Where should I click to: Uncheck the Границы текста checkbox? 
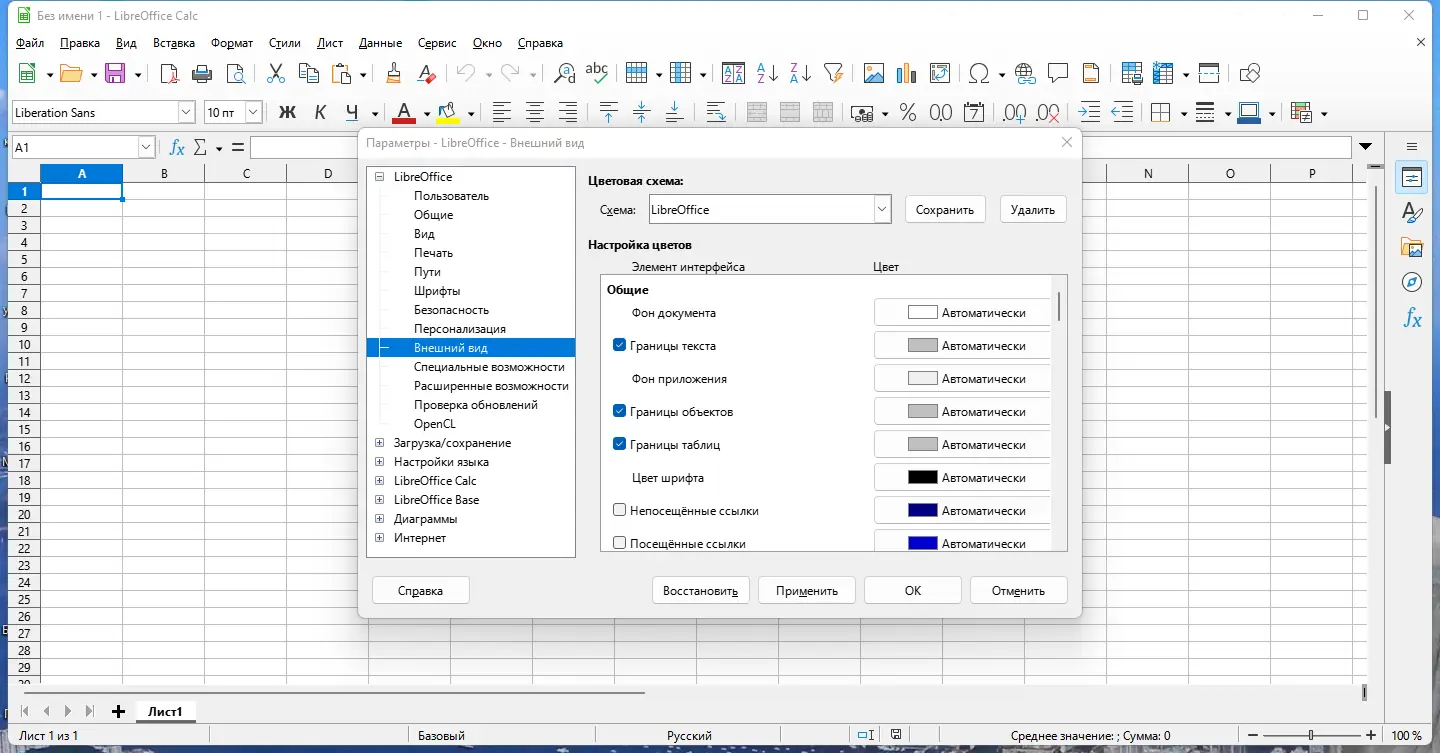point(619,346)
